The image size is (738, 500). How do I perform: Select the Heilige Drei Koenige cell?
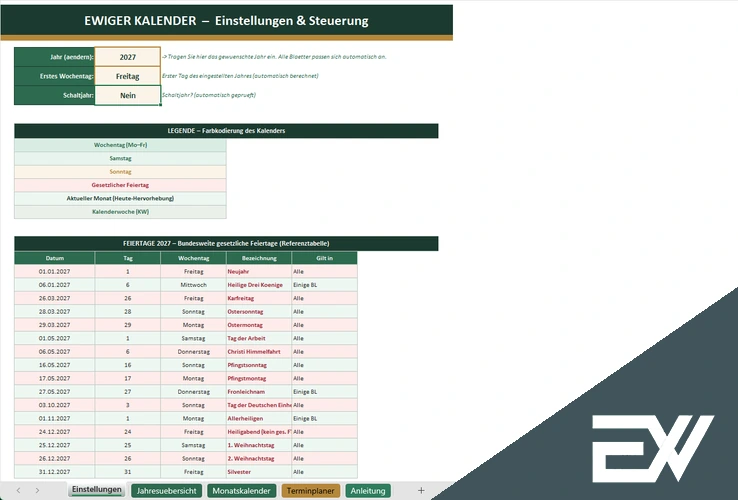click(x=259, y=285)
